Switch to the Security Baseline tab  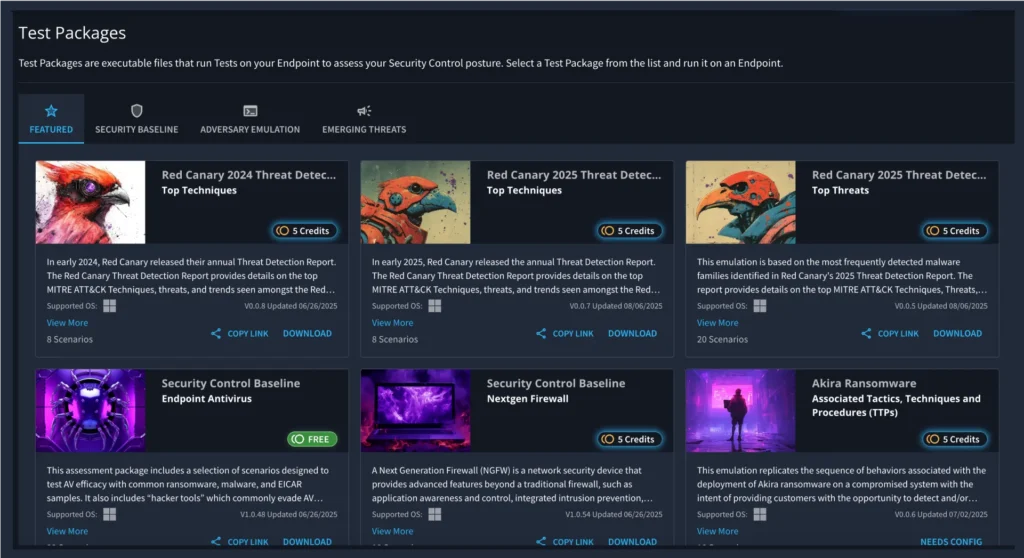(137, 129)
